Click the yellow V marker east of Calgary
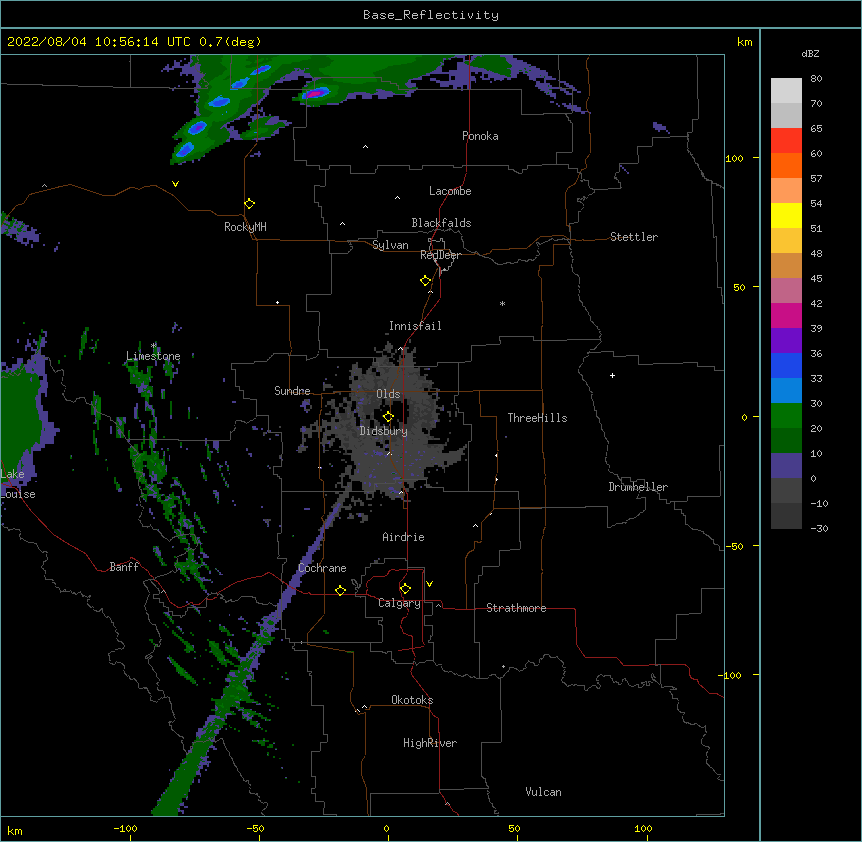 click(429, 584)
